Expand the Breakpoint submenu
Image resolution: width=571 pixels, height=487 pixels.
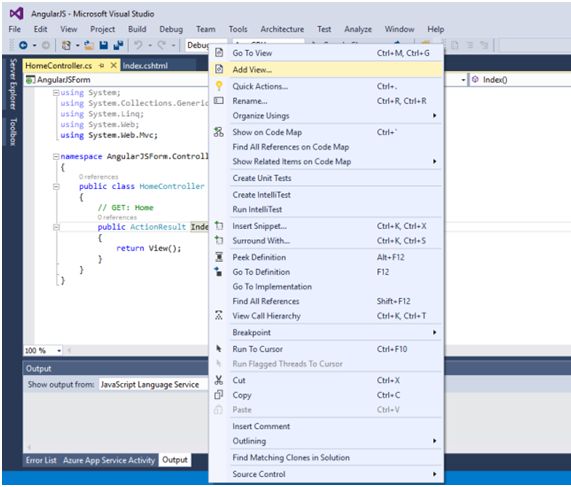click(434, 332)
